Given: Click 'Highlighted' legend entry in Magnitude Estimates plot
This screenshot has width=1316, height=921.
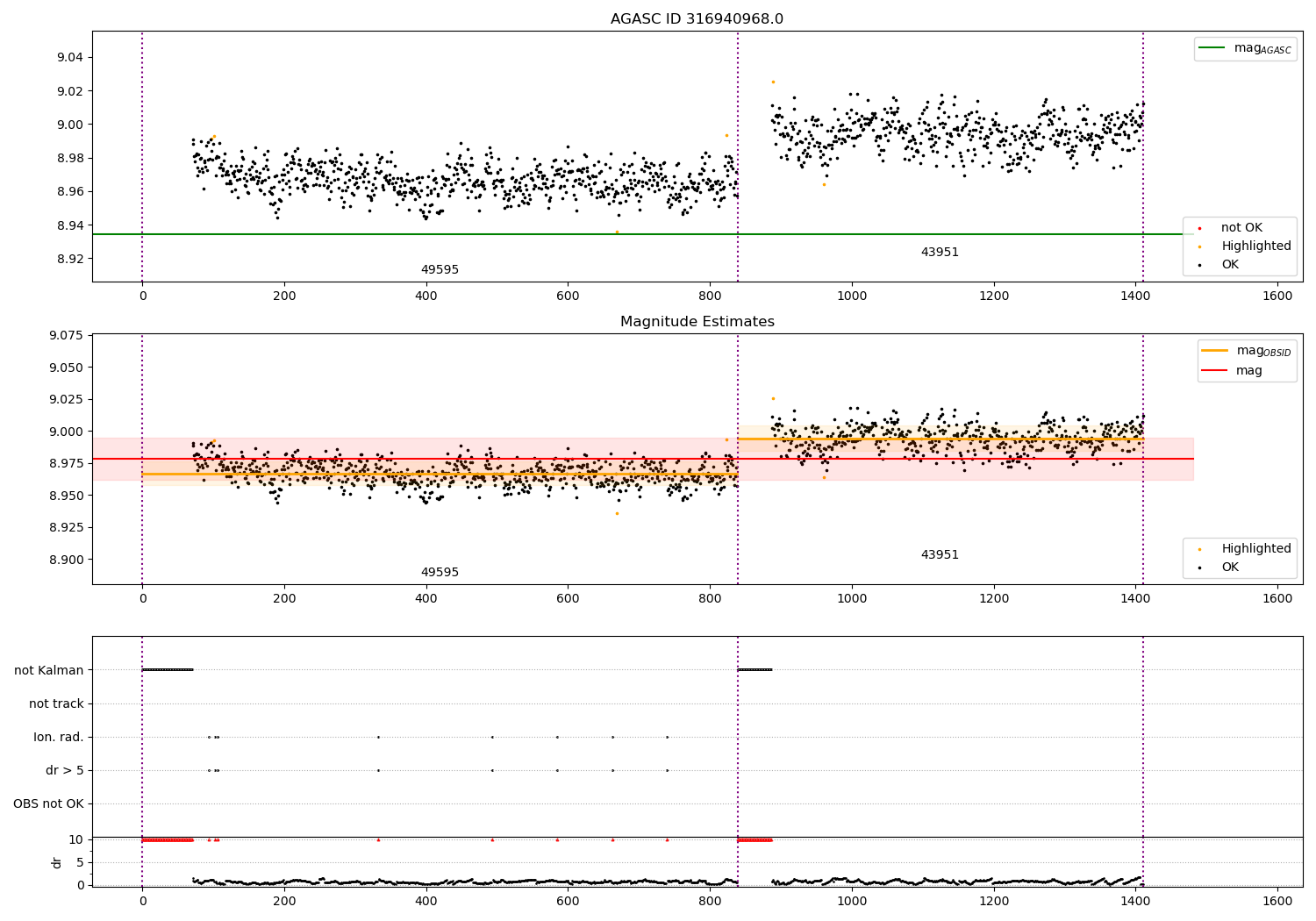Looking at the screenshot, I should pyautogui.click(x=1245, y=549).
